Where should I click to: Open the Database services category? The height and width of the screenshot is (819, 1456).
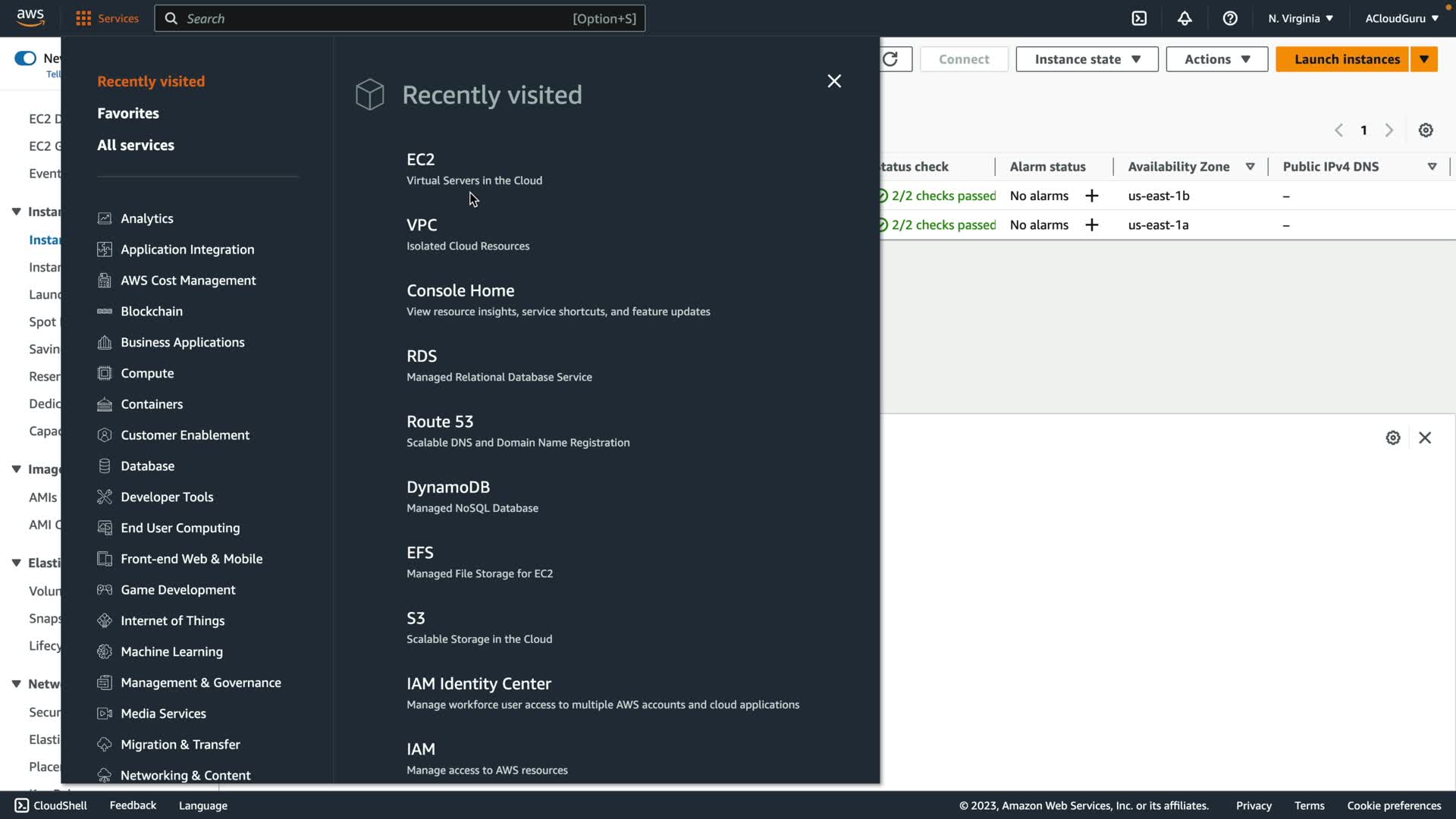tap(147, 466)
